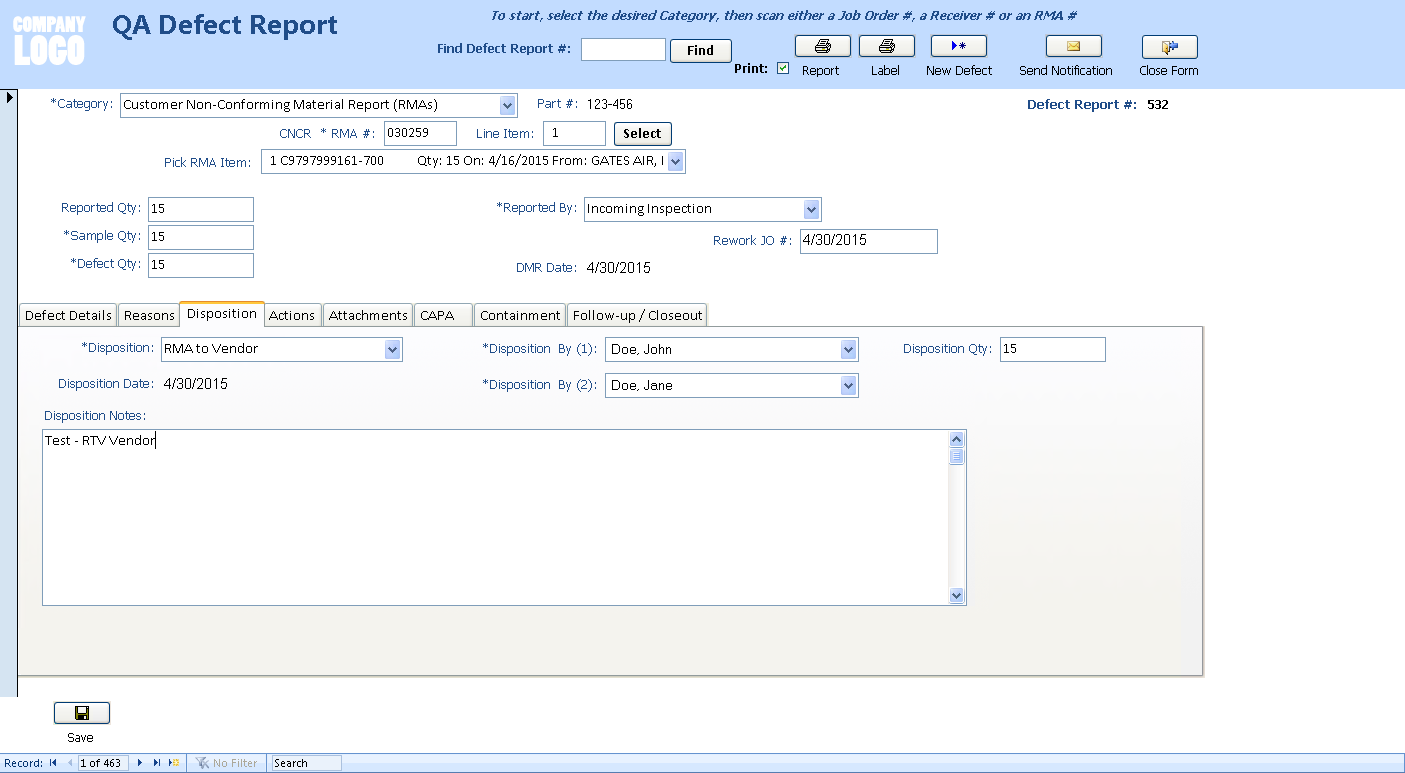Click the Disposition Date value 4/30/2015
Viewport: 1405px width, 773px height.
196,384
